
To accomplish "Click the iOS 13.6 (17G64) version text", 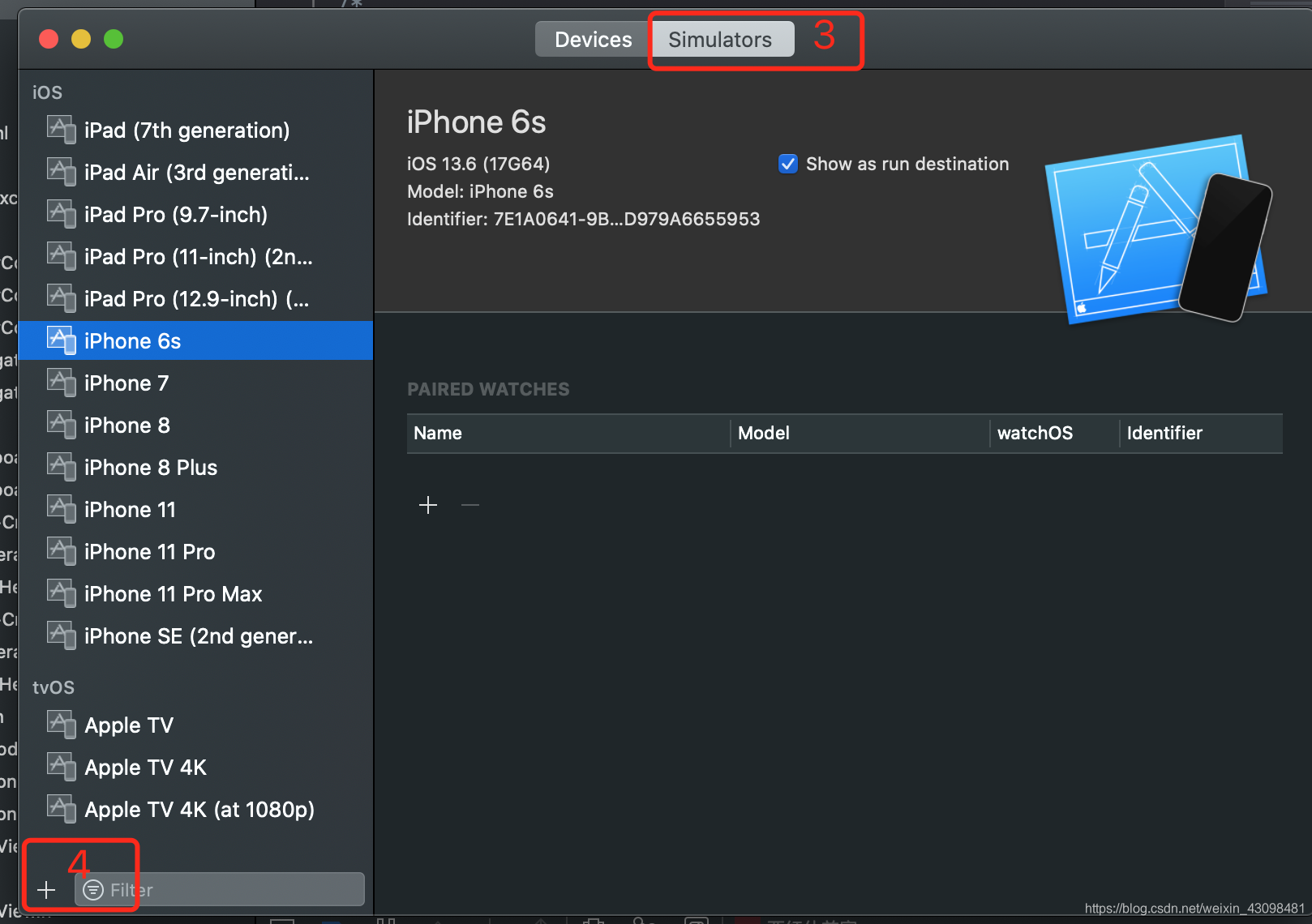I will click(x=478, y=164).
